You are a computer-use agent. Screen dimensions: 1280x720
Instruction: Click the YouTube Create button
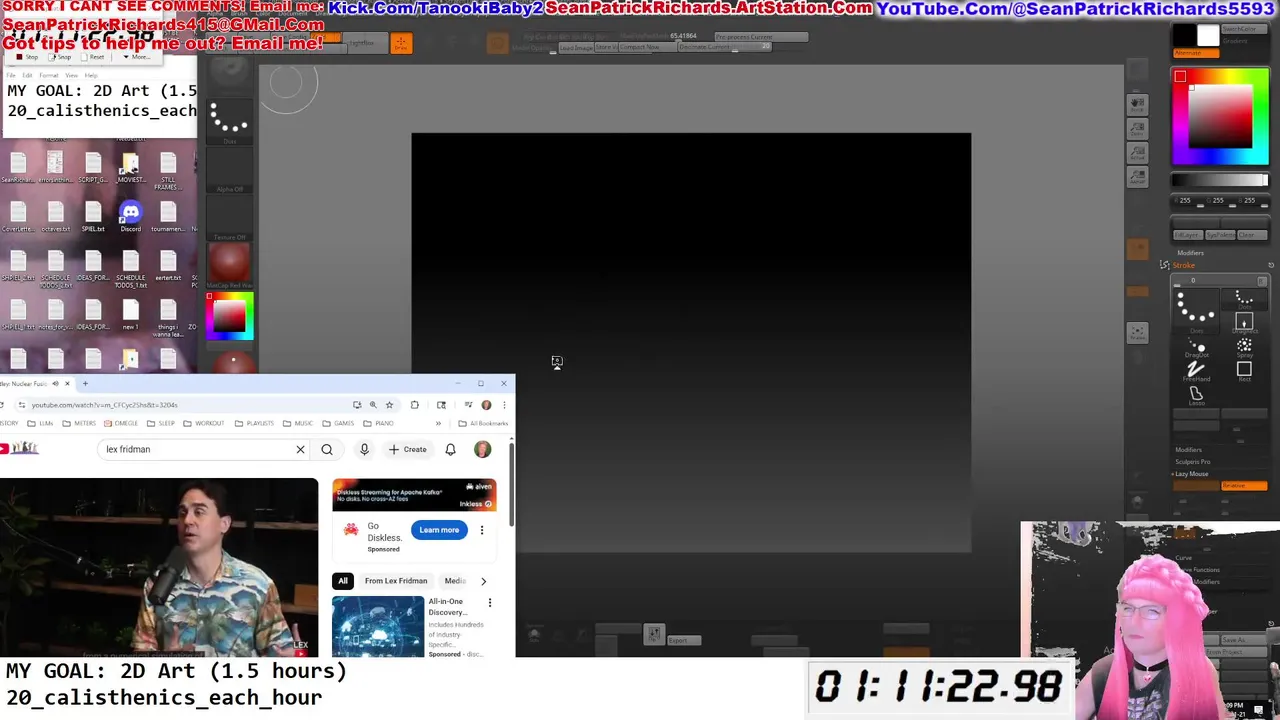408,450
